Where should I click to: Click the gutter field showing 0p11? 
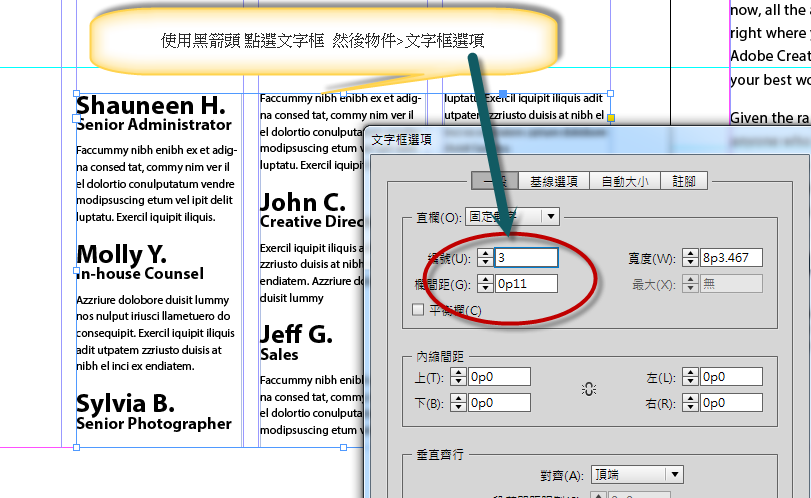coord(526,285)
